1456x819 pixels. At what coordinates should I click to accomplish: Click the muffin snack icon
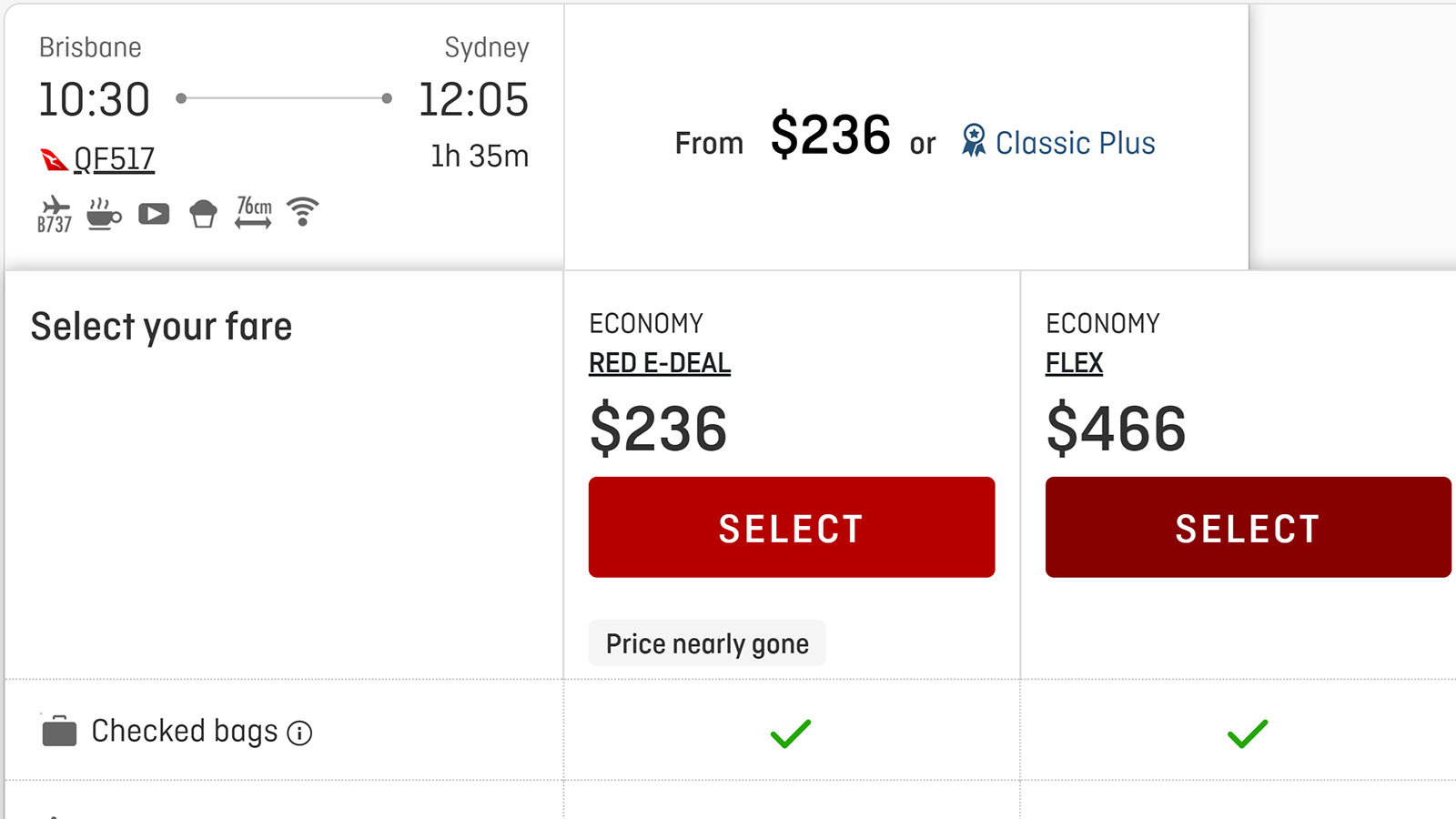[203, 215]
